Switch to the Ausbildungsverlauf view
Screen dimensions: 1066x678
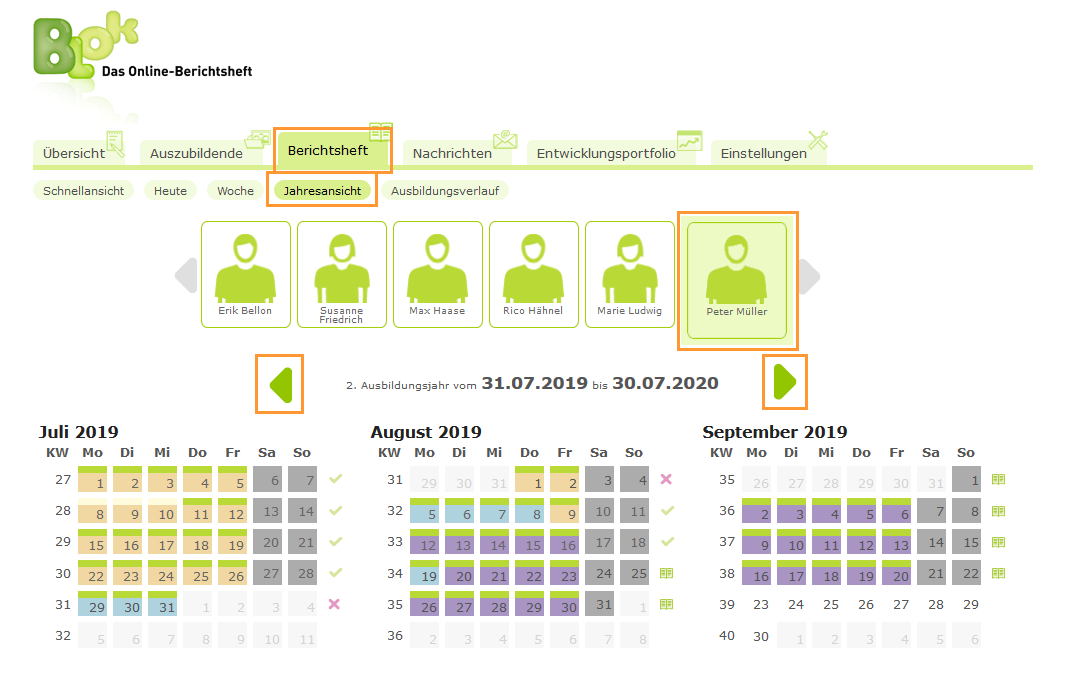[x=444, y=191]
